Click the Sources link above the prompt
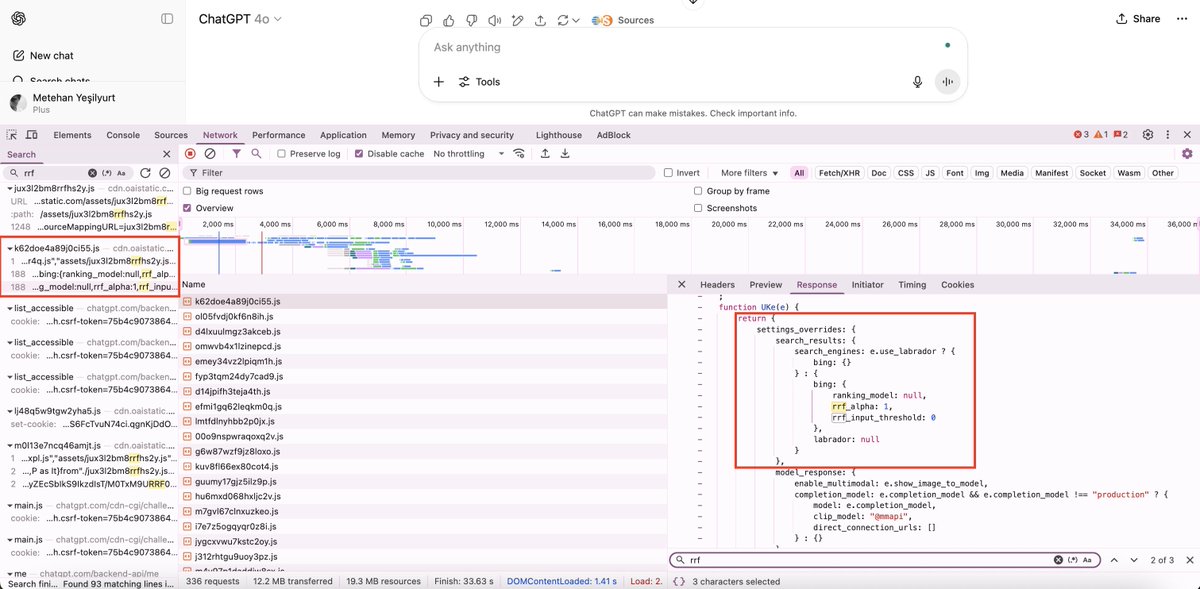Viewport: 1200px width, 589px height. (636, 19)
